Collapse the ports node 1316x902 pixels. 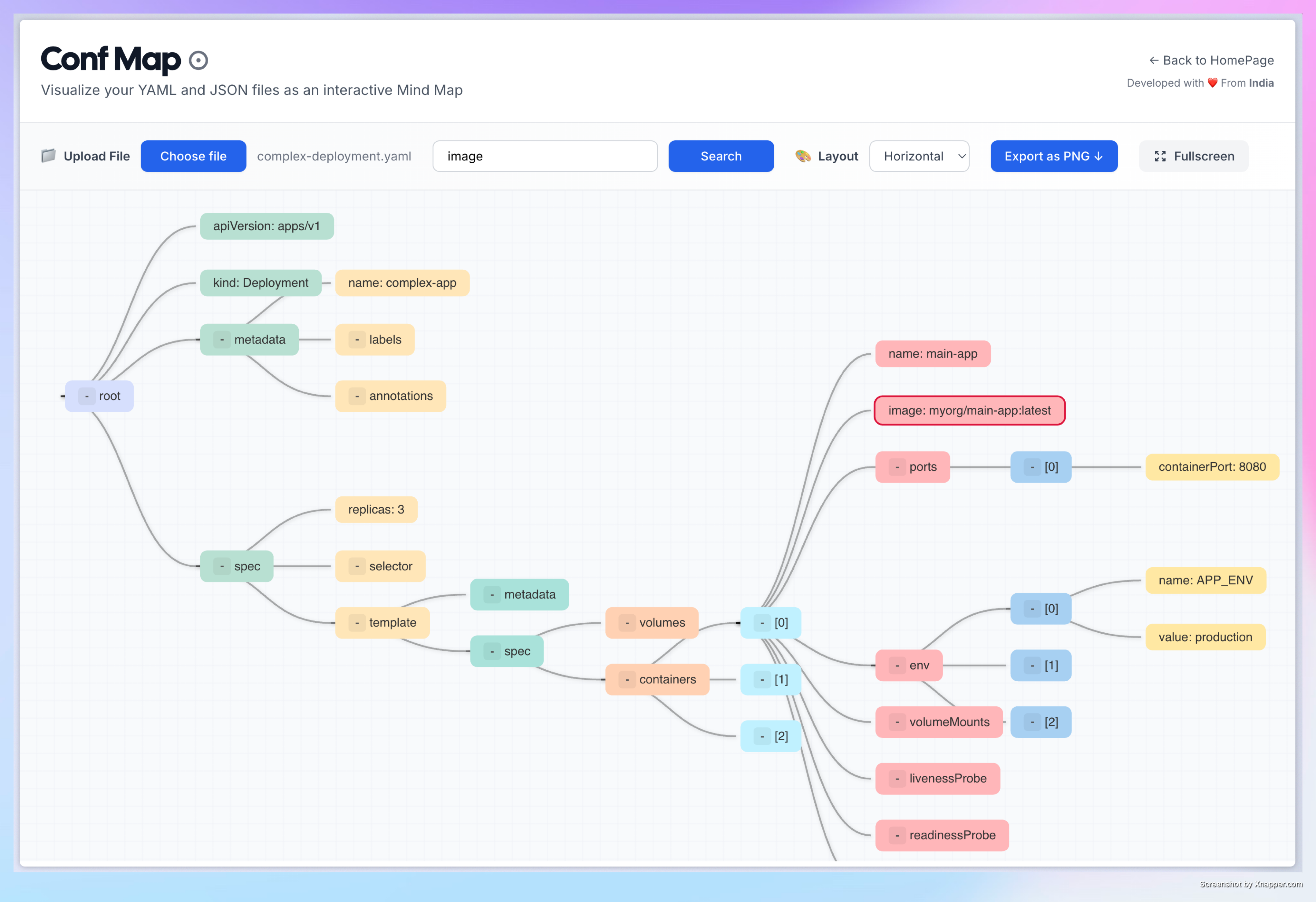[x=897, y=467]
